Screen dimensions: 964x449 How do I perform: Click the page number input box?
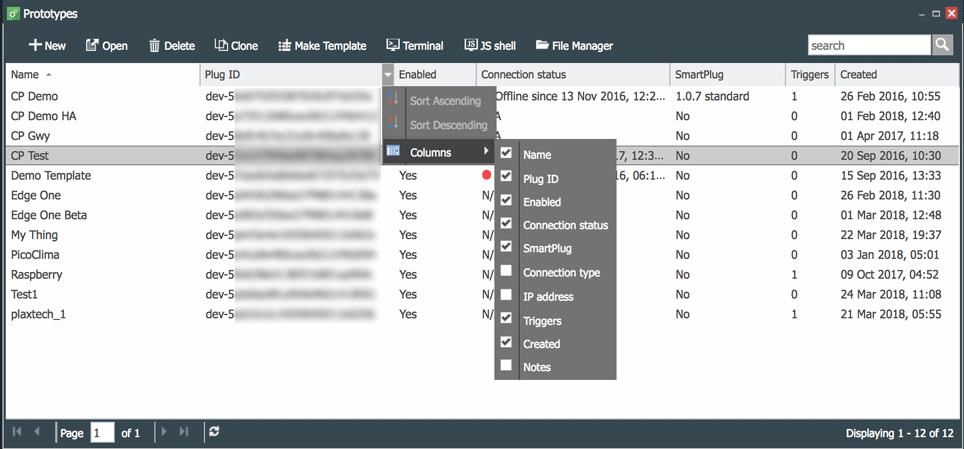pyautogui.click(x=103, y=433)
